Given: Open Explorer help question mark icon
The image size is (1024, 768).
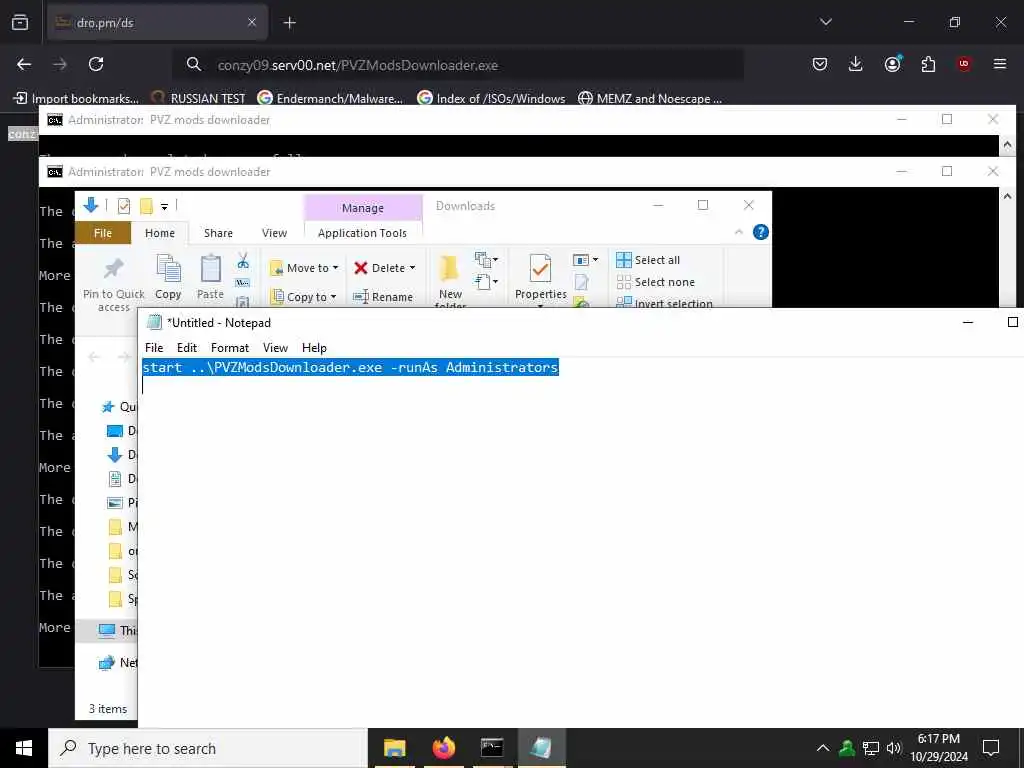Looking at the screenshot, I should click(761, 232).
